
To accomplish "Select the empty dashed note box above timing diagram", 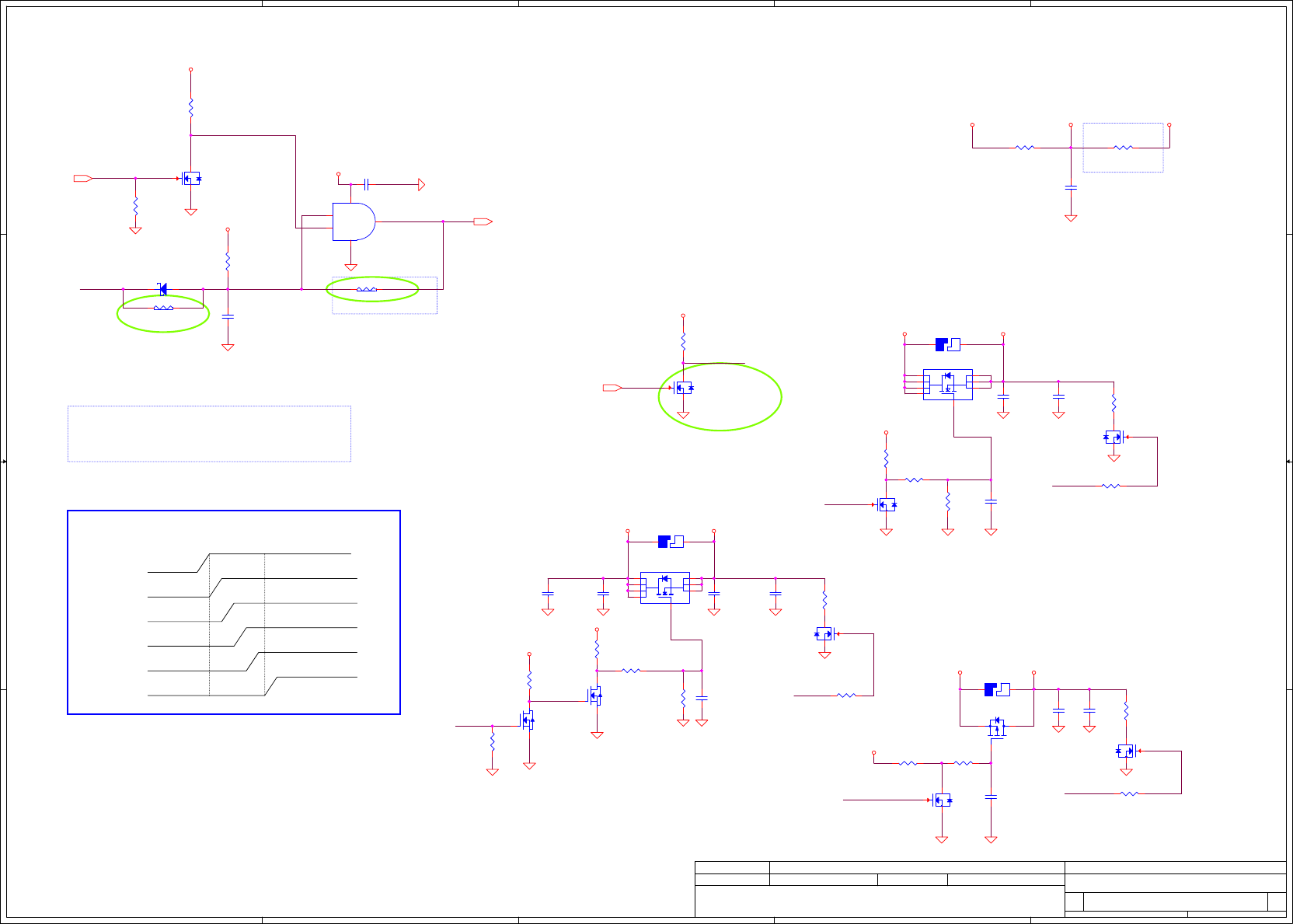I will click(209, 434).
